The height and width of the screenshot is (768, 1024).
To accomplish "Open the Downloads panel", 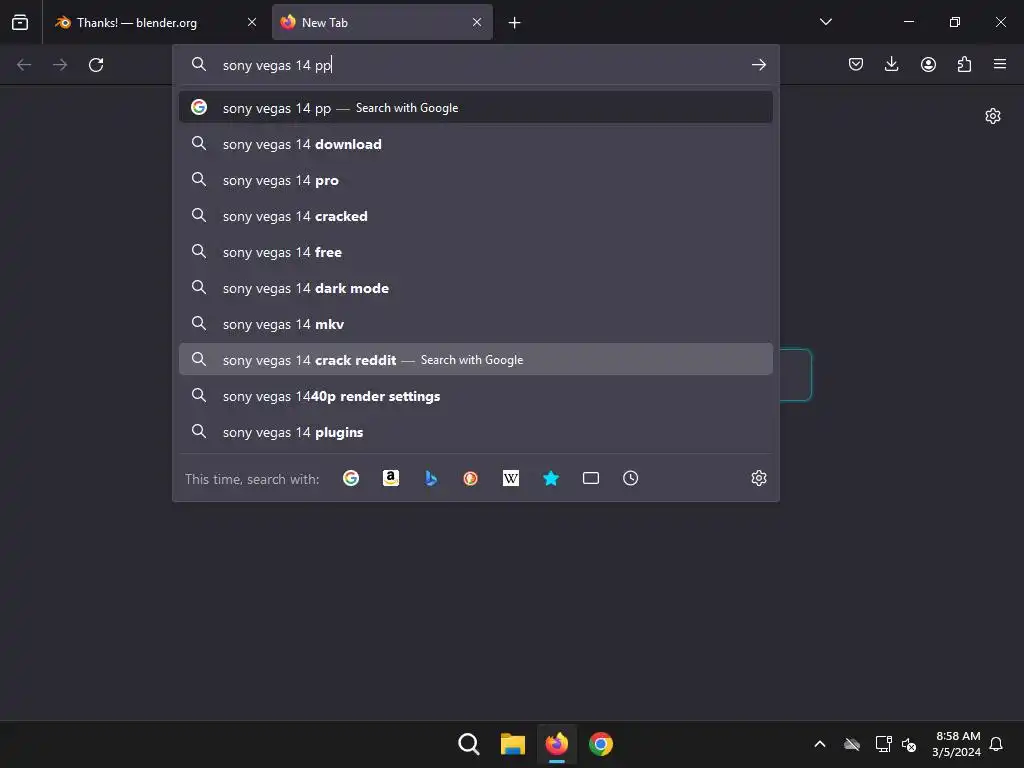I will coord(891,64).
